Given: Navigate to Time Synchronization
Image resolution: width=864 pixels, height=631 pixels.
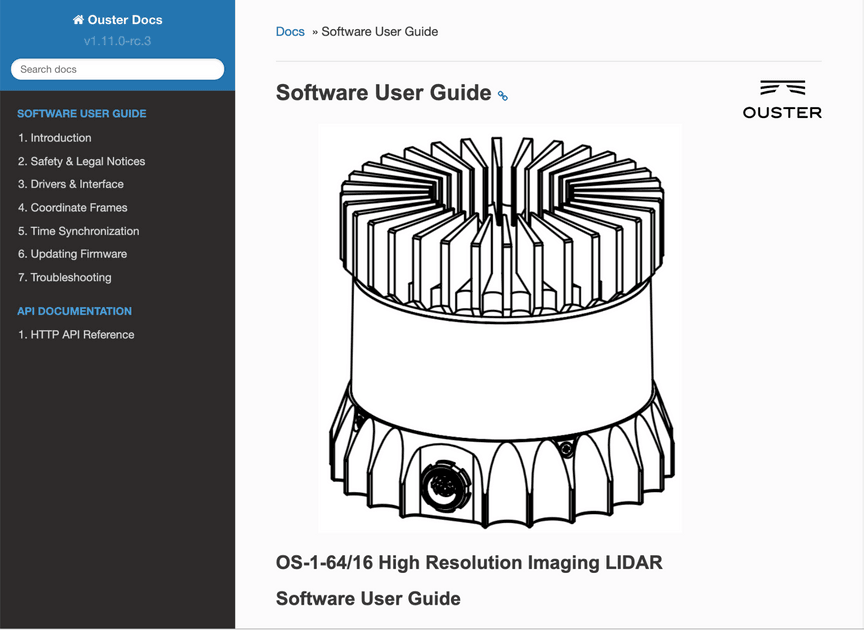Looking at the screenshot, I should pos(78,231).
